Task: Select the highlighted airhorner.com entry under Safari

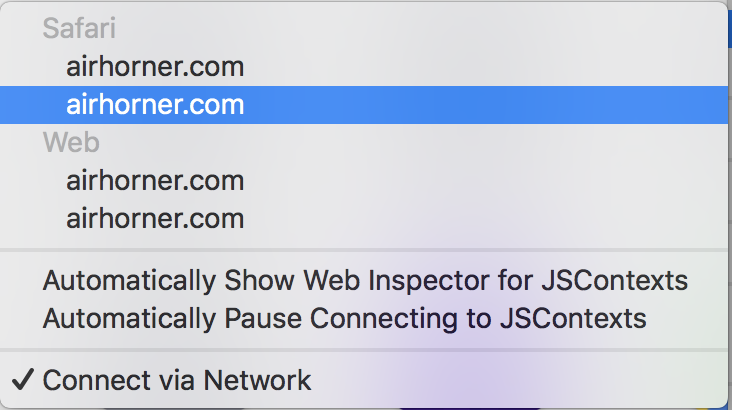Action: pos(155,105)
